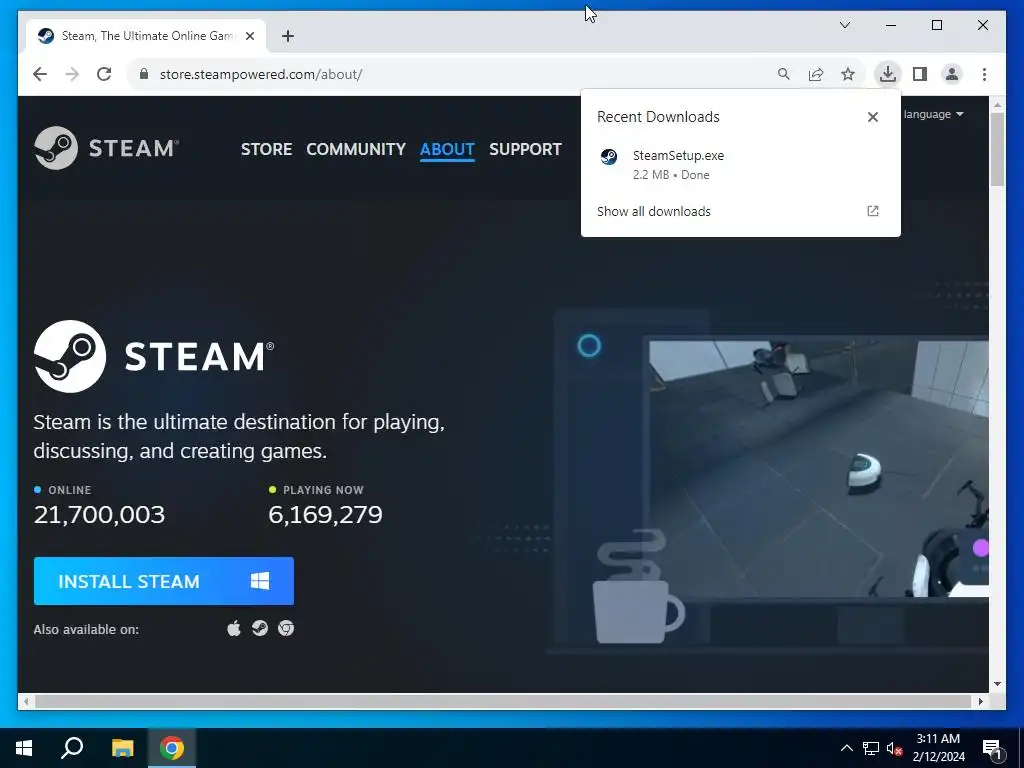The height and width of the screenshot is (768, 1024).
Task: Choose the Chrome OS download icon
Action: click(x=286, y=628)
